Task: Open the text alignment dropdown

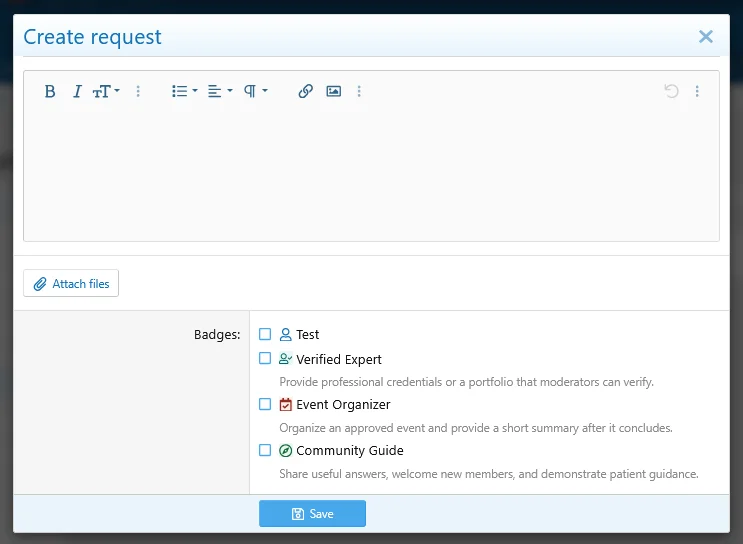Action: tap(220, 91)
